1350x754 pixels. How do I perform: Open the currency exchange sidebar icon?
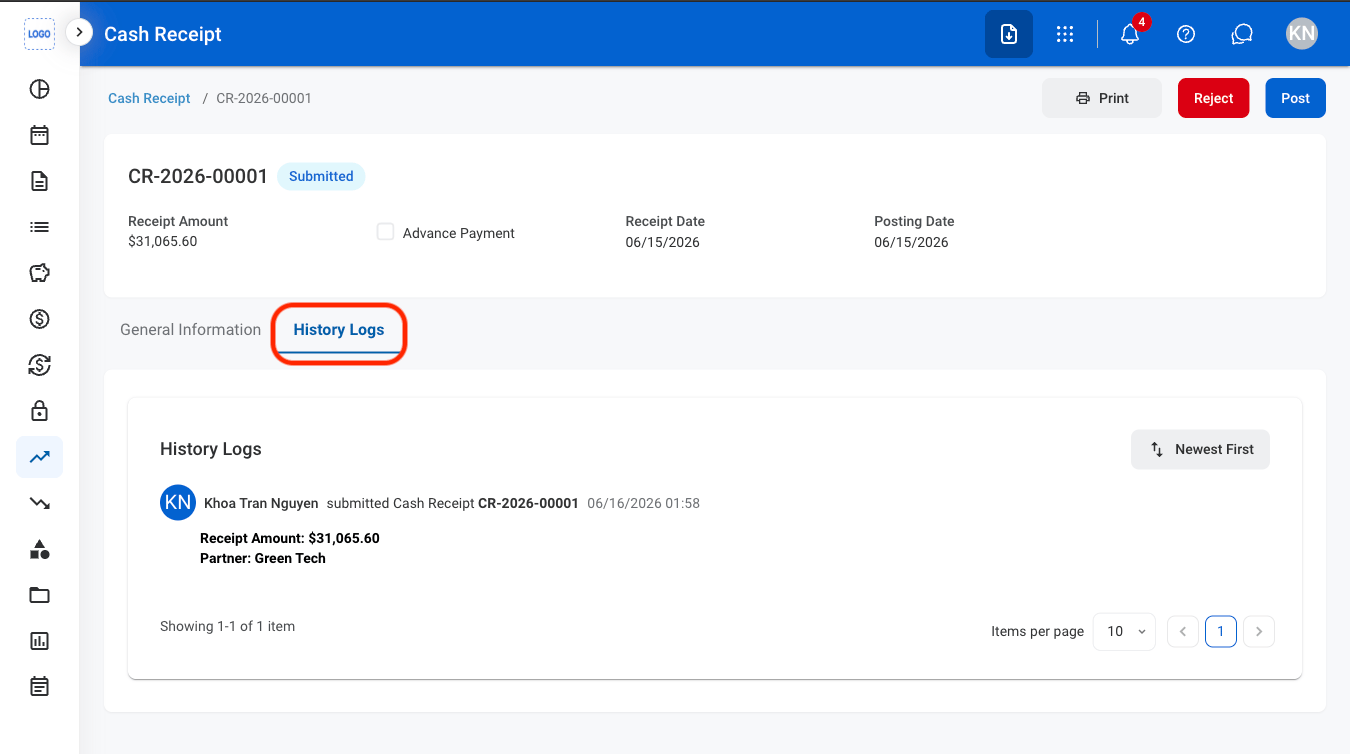pos(39,365)
